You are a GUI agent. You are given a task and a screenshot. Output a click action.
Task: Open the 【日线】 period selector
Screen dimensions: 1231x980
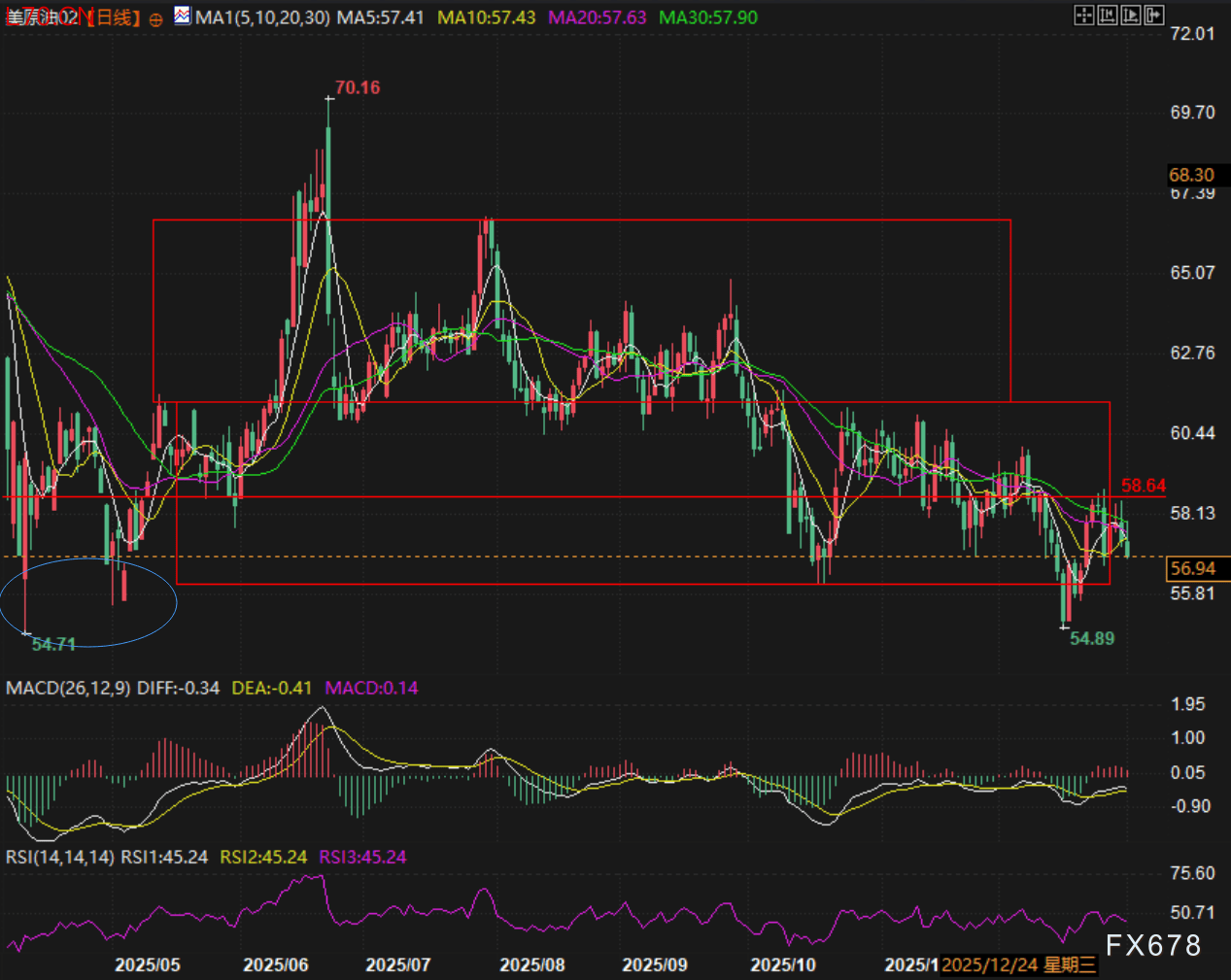coord(114,17)
